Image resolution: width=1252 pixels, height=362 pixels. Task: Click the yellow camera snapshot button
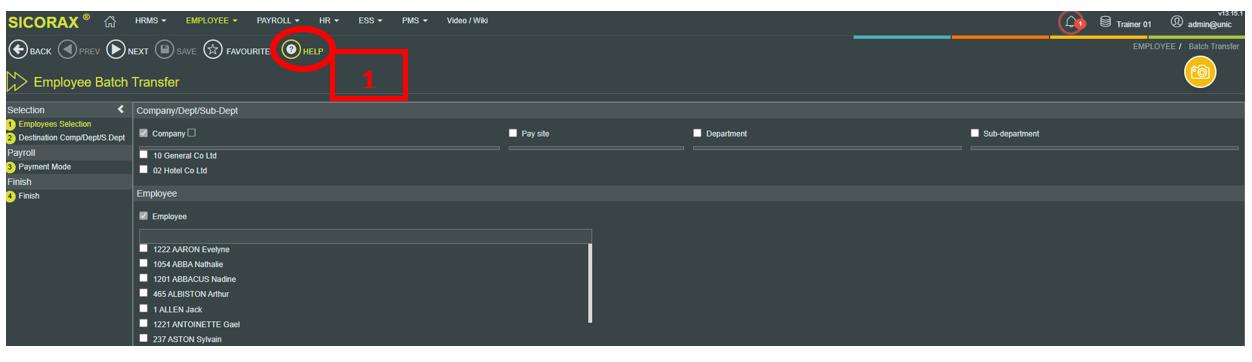[x=1200, y=72]
